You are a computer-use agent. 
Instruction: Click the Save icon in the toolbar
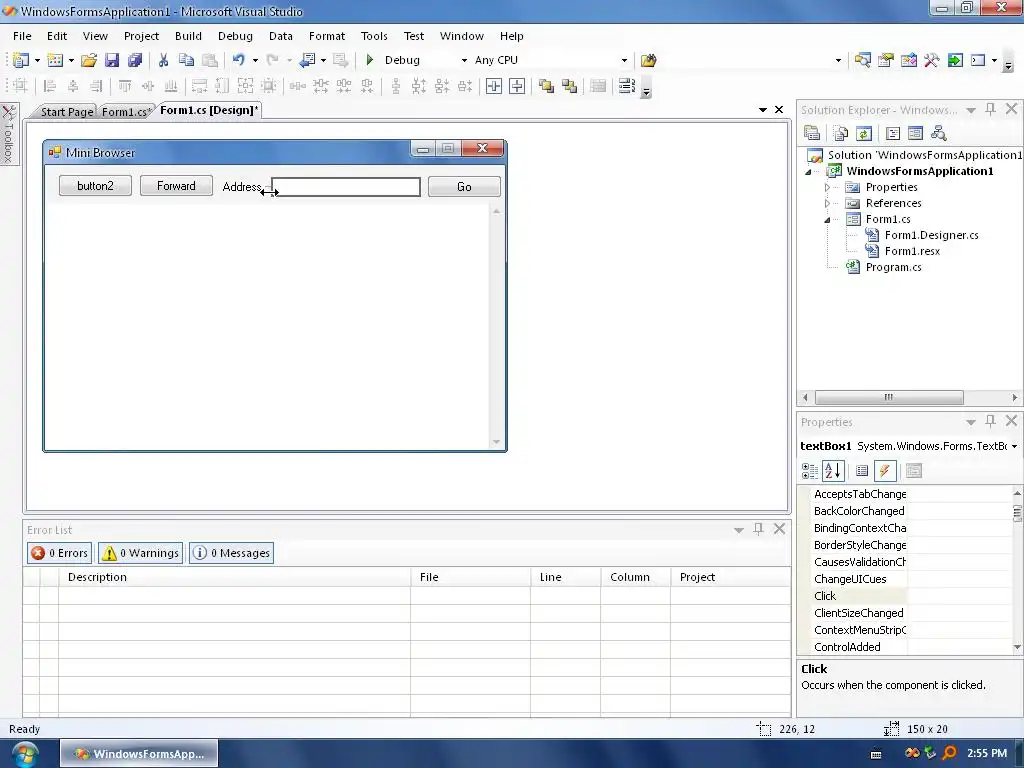112,60
